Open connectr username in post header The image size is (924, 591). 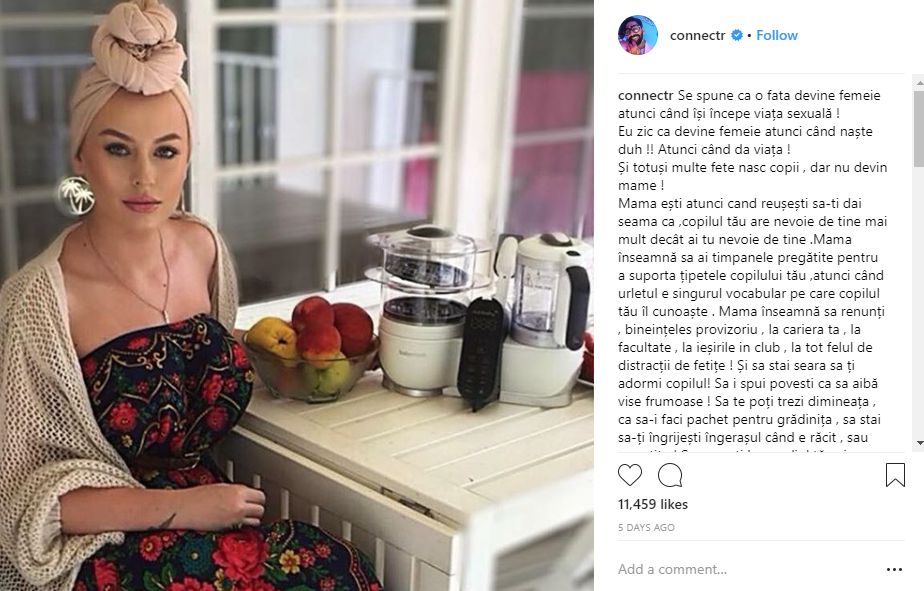click(697, 35)
